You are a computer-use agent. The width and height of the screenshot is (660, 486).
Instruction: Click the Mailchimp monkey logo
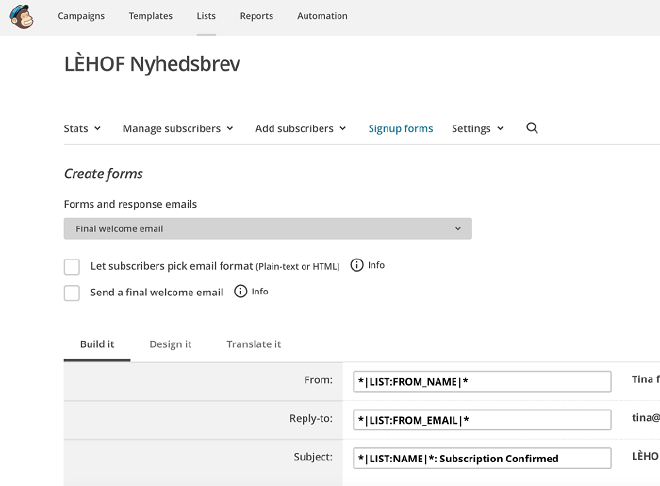[x=21, y=17]
